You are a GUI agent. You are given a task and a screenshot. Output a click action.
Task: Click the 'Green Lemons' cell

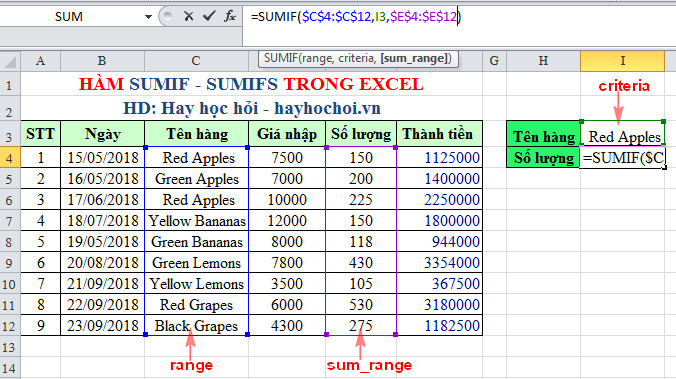pos(197,263)
